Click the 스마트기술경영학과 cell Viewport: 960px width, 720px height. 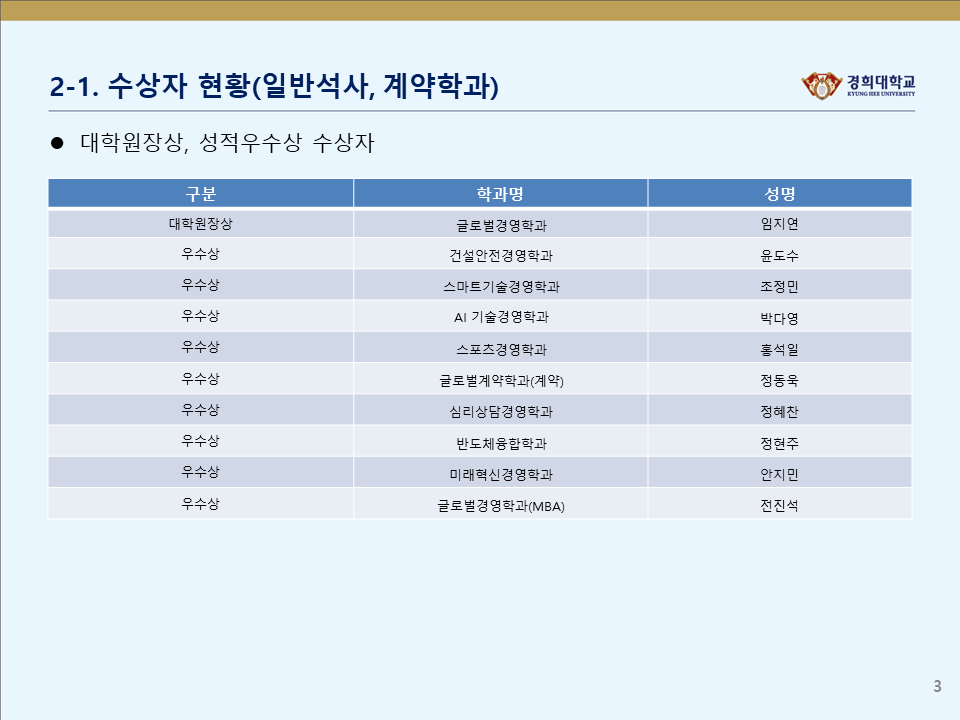pyautogui.click(x=500, y=287)
